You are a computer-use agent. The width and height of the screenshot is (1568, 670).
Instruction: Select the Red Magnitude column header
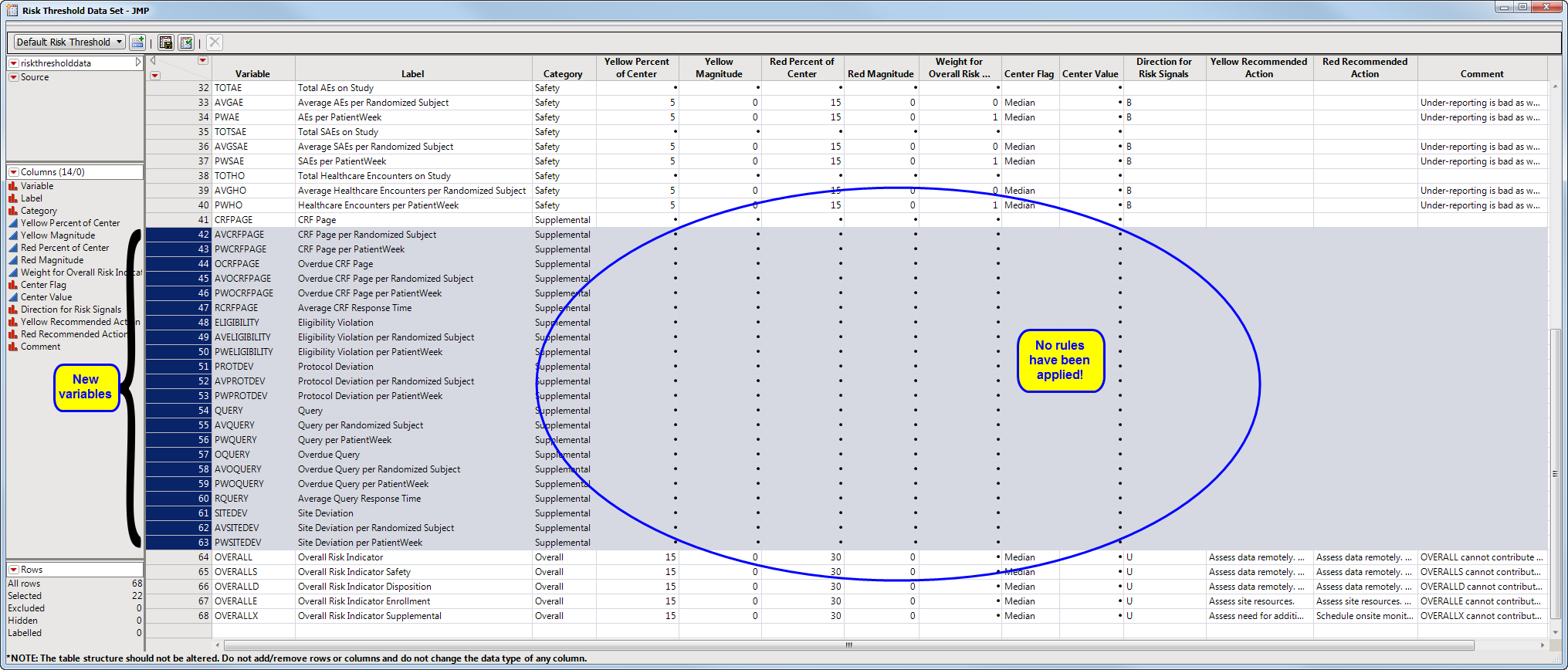(x=880, y=74)
